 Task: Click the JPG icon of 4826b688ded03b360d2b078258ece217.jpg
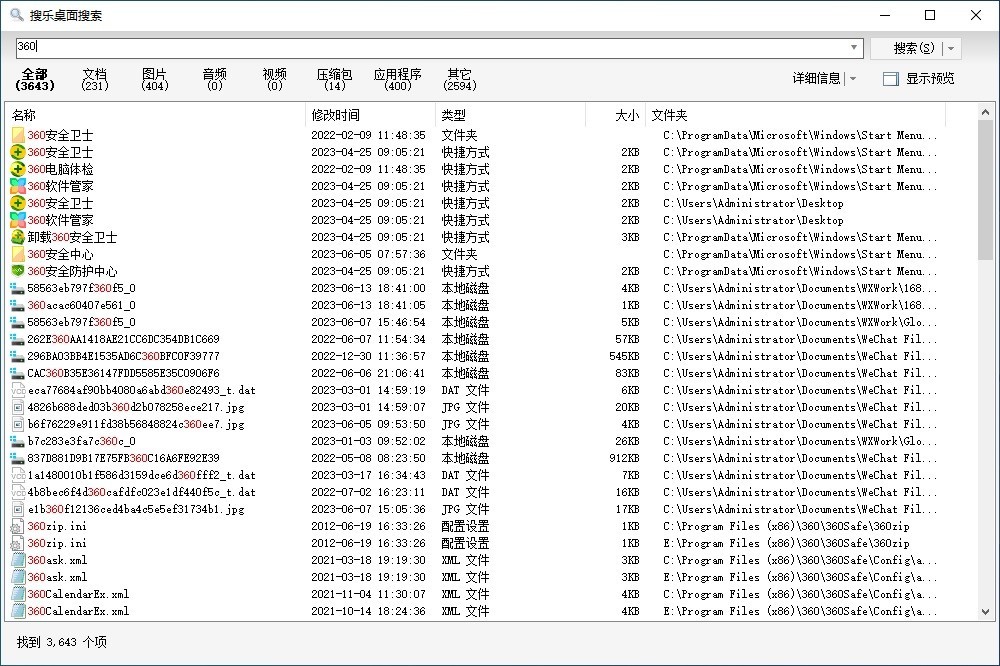tap(17, 407)
